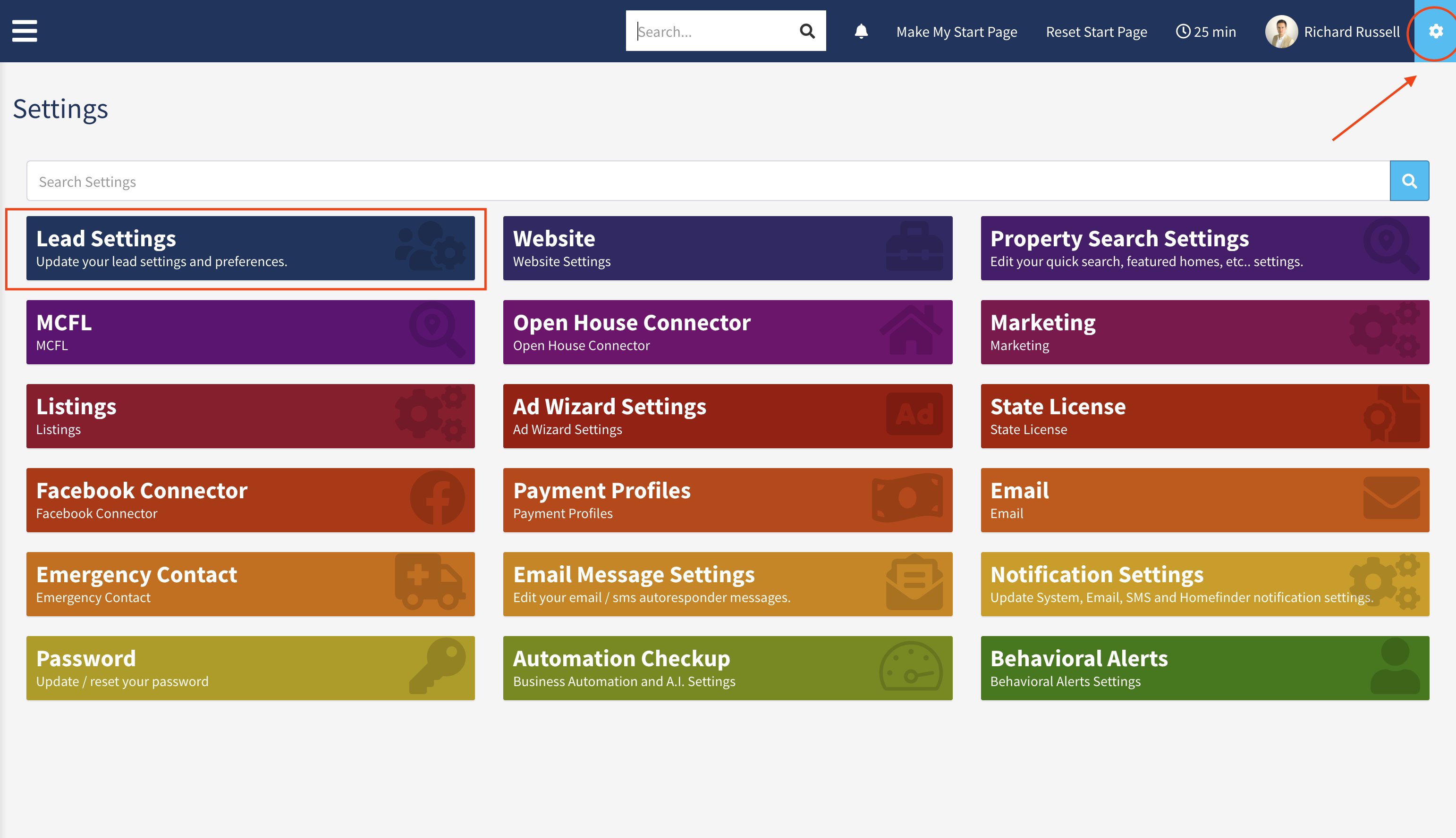1456x838 pixels.
Task: Click the notifications bell icon
Action: coord(861,31)
